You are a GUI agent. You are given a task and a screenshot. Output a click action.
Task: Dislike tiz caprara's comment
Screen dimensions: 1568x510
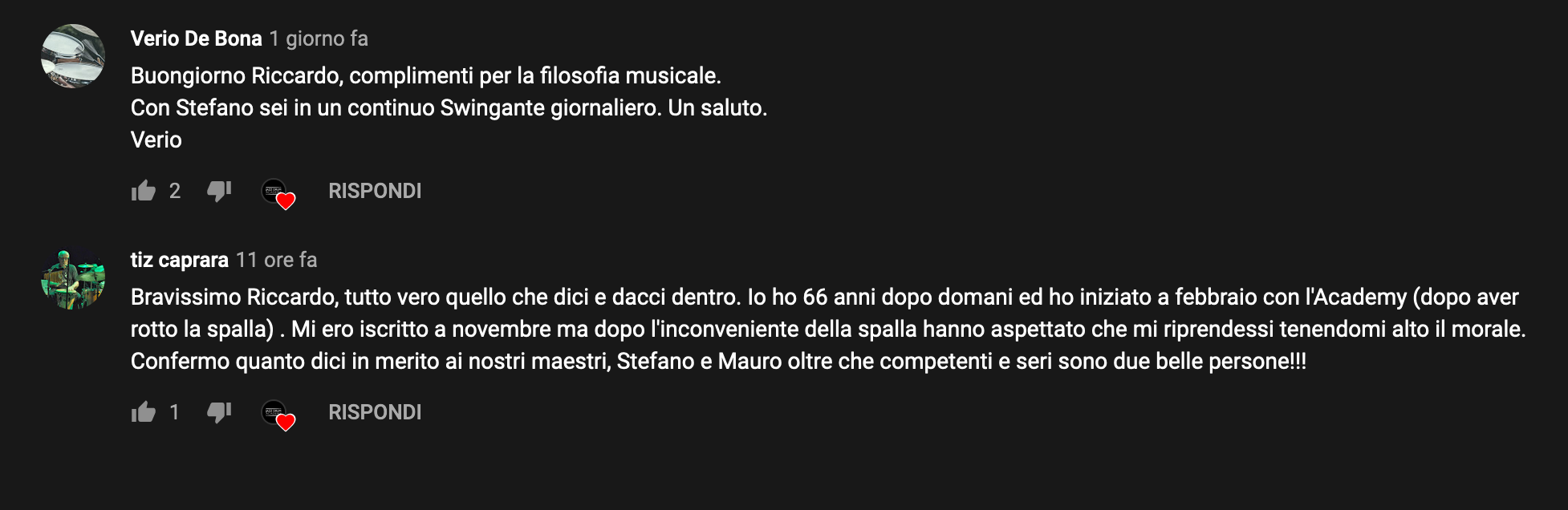pyautogui.click(x=219, y=412)
